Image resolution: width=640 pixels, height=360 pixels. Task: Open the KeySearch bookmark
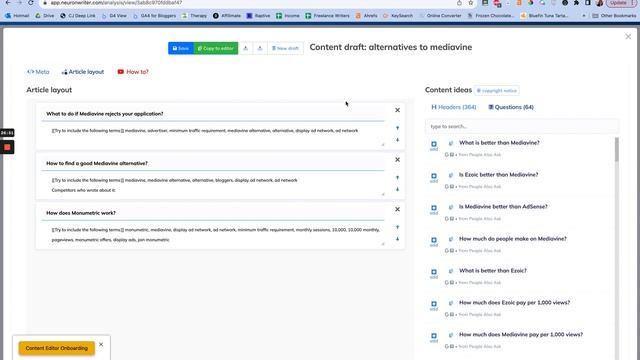[x=398, y=16]
